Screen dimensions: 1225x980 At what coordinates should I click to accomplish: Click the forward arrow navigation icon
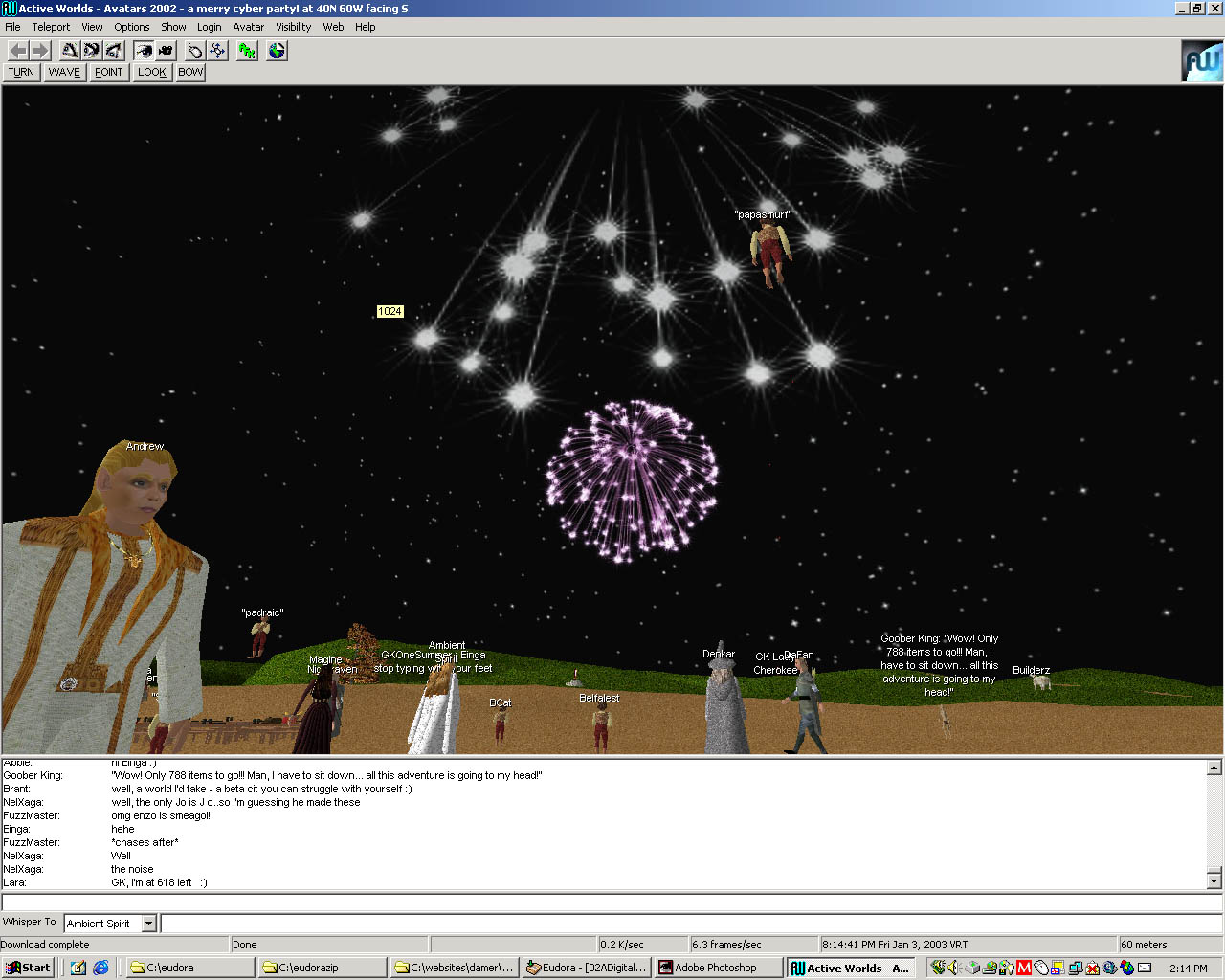click(x=40, y=51)
